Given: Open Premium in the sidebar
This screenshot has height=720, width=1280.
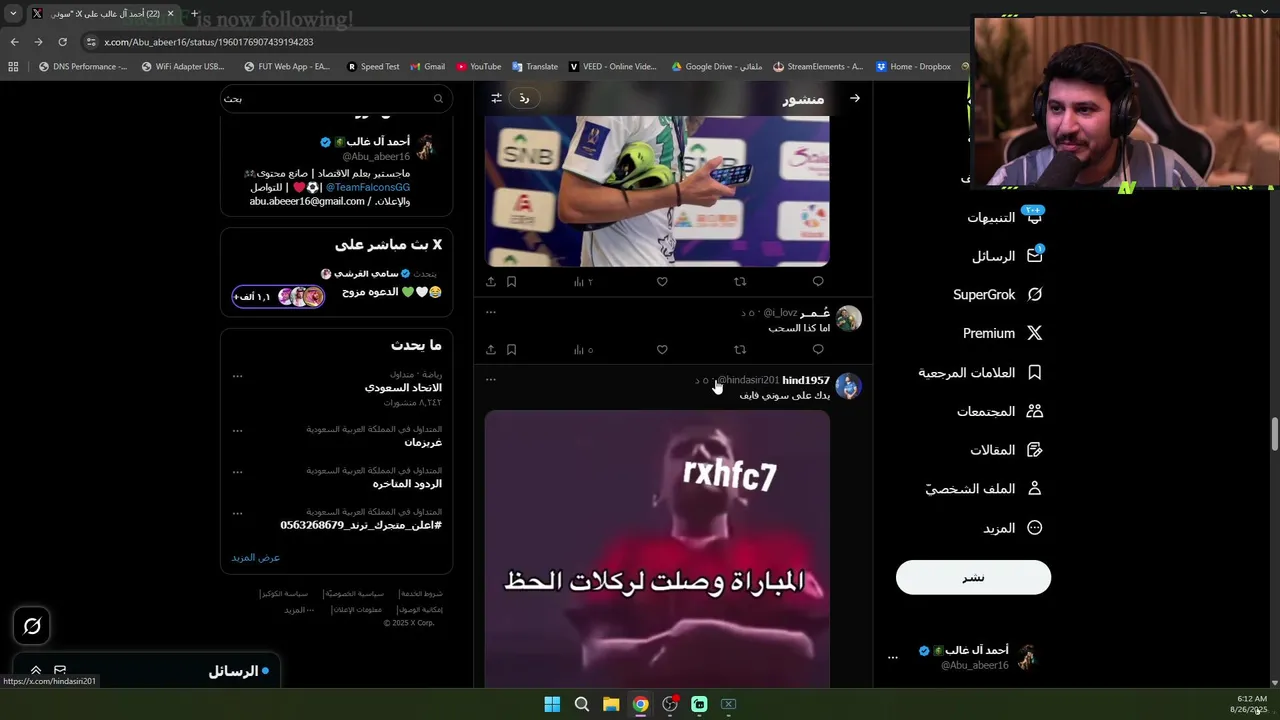Looking at the screenshot, I should [1002, 333].
